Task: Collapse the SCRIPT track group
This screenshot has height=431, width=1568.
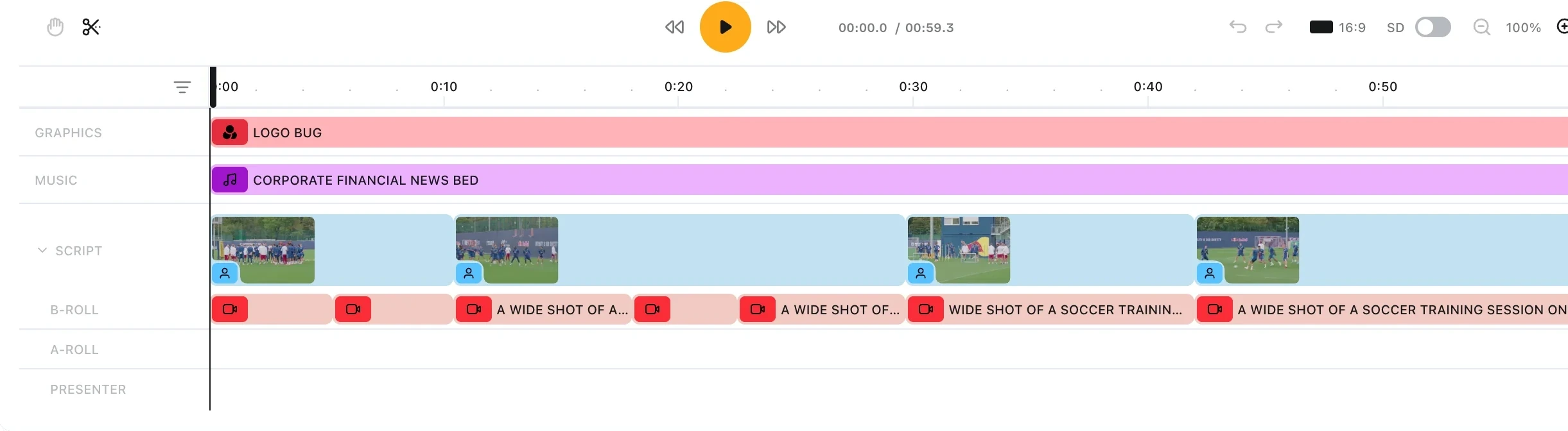Action: click(42, 250)
